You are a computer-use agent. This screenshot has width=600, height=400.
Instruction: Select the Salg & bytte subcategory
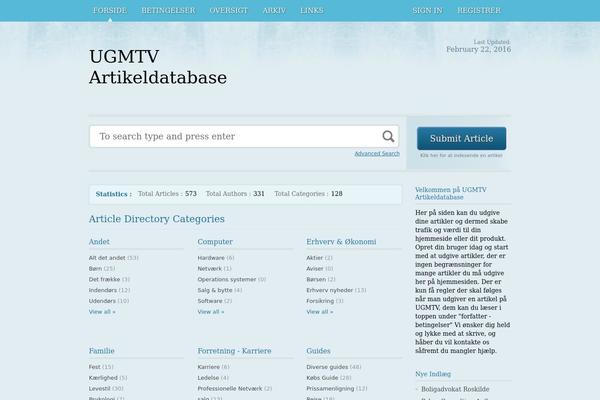click(215, 290)
